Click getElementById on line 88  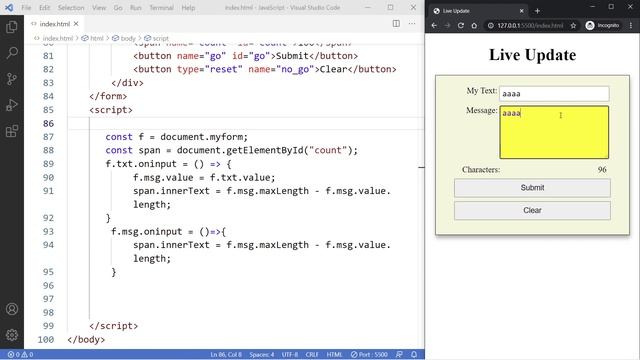[264, 150]
